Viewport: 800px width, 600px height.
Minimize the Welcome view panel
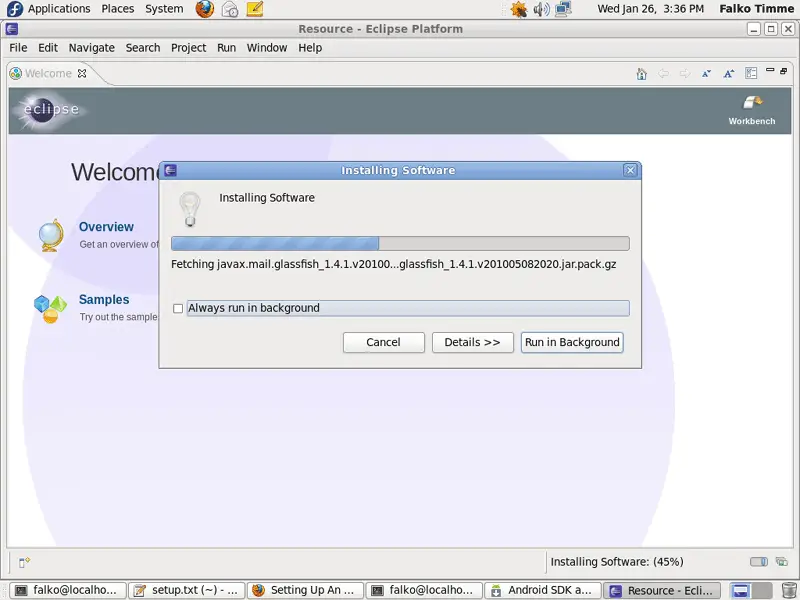[x=770, y=70]
